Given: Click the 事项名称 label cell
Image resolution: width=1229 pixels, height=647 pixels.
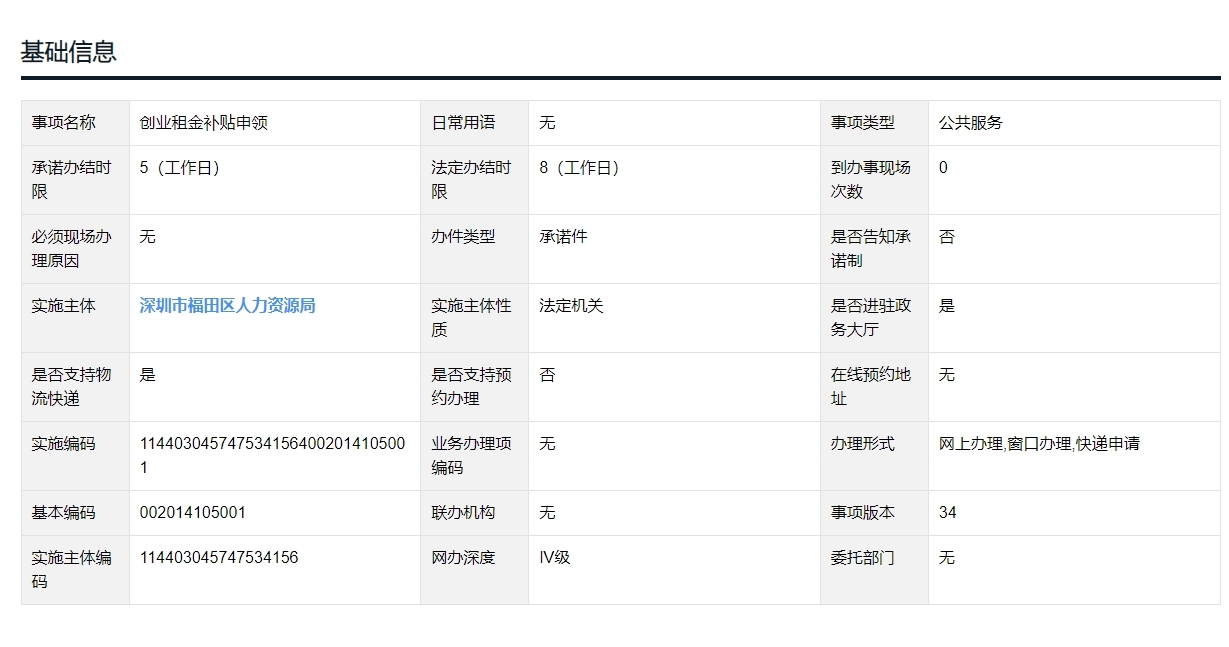Looking at the screenshot, I should pyautogui.click(x=64, y=123).
